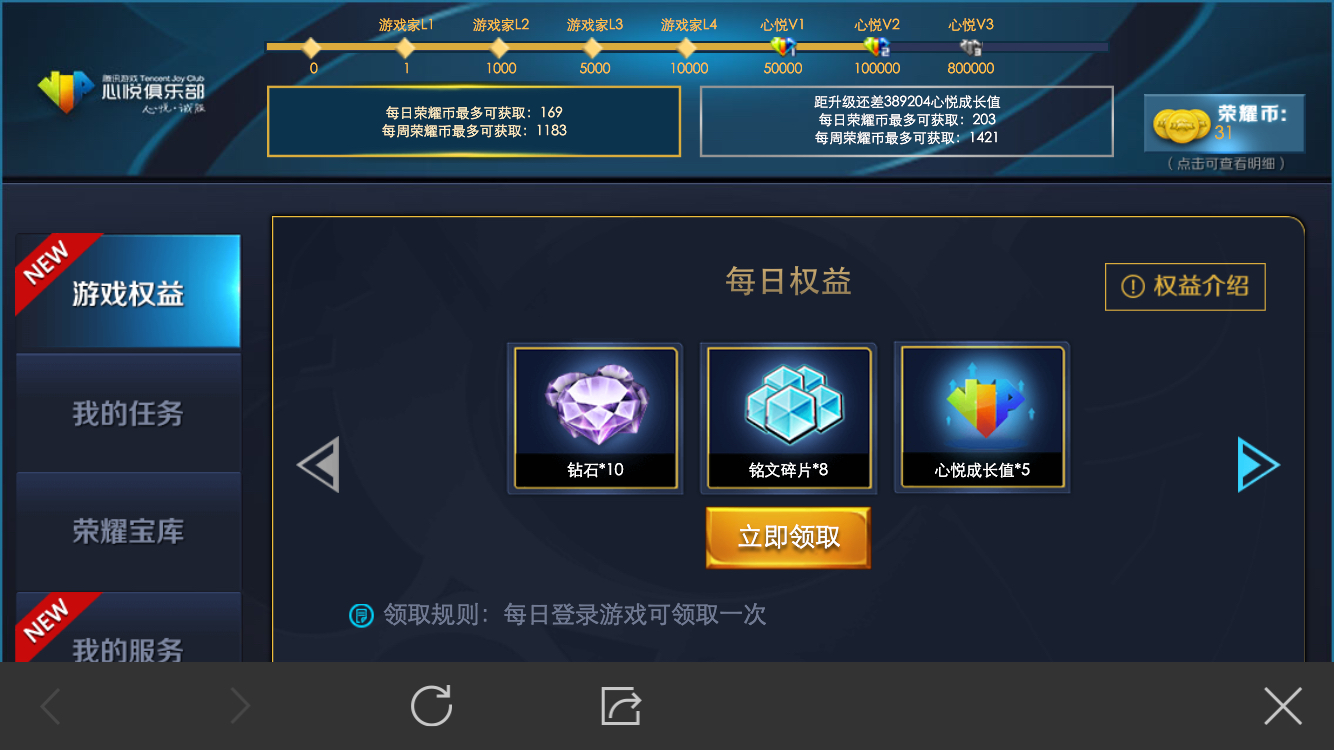The width and height of the screenshot is (1334, 750).
Task: Tap the share icon in bottom bar
Action: pos(621,706)
